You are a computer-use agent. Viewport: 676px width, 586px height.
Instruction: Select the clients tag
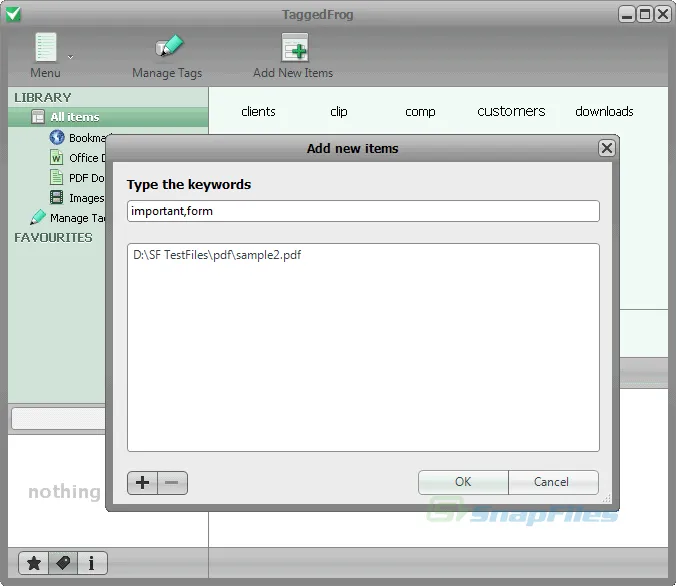(x=258, y=112)
